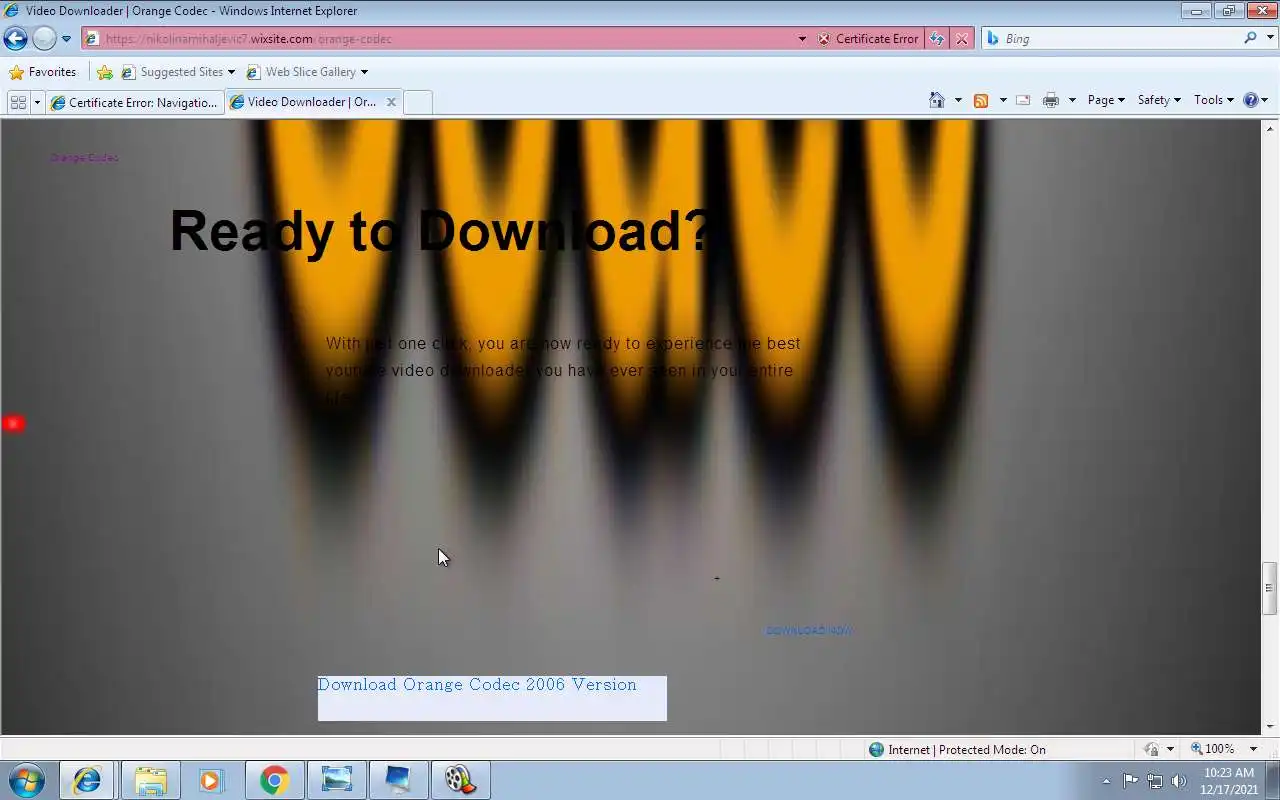
Task: Click Internet | Protected Mode: On status
Action: coord(957,749)
